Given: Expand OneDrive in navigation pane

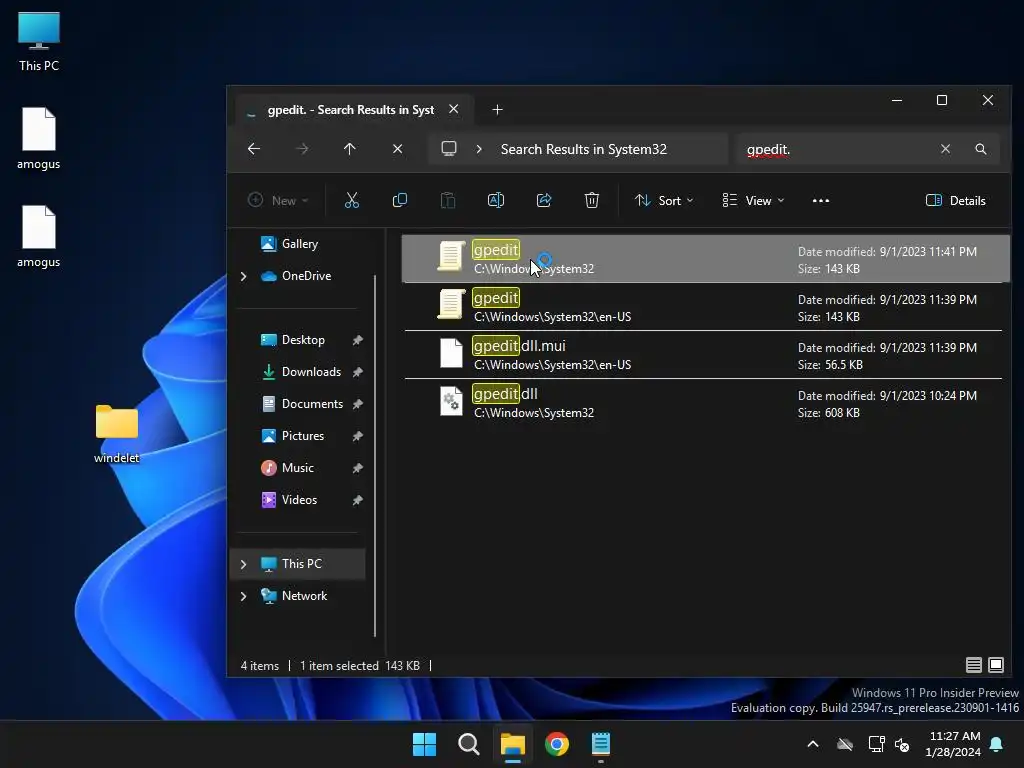Looking at the screenshot, I should [244, 276].
